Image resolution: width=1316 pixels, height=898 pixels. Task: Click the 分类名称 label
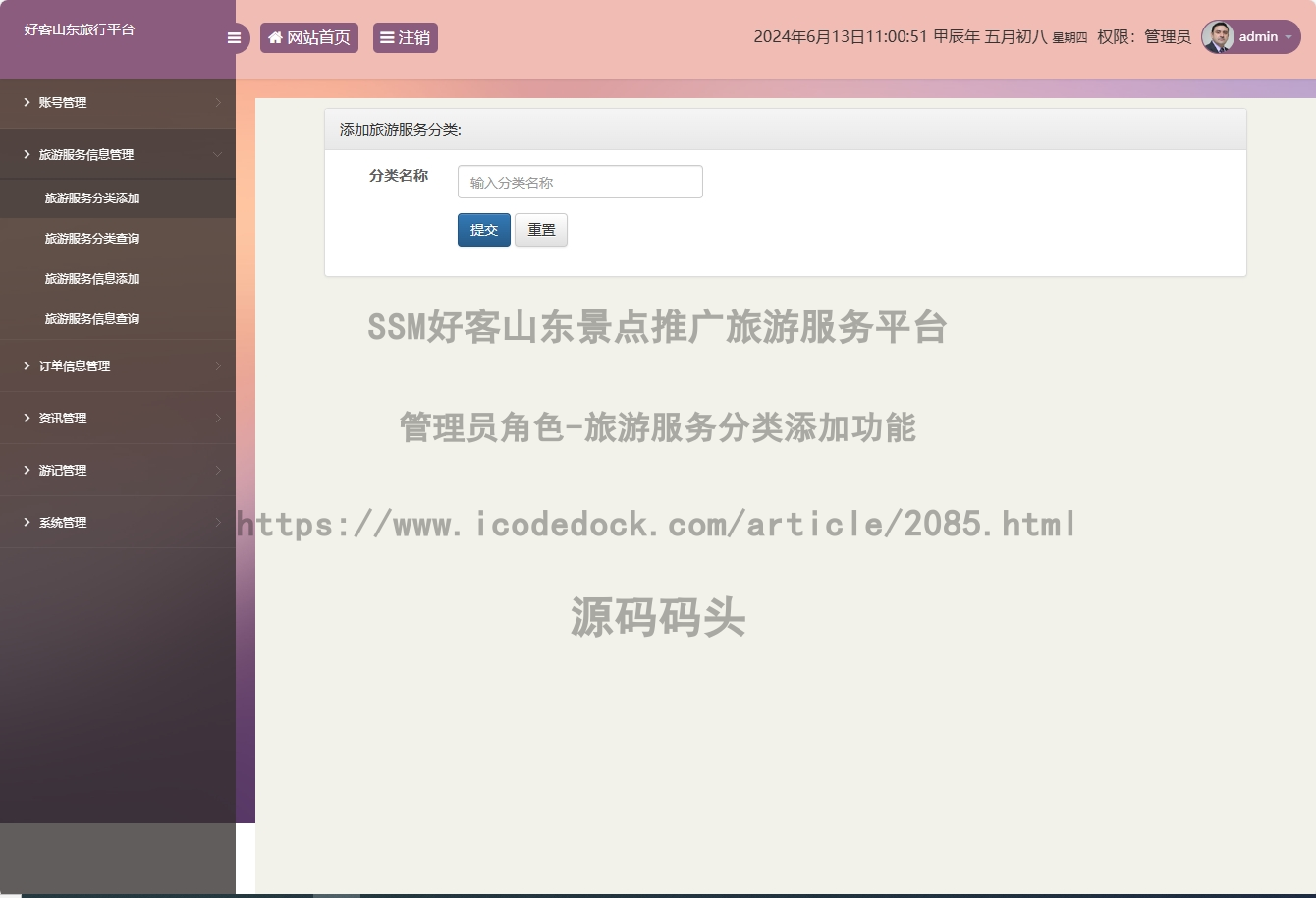click(x=399, y=176)
